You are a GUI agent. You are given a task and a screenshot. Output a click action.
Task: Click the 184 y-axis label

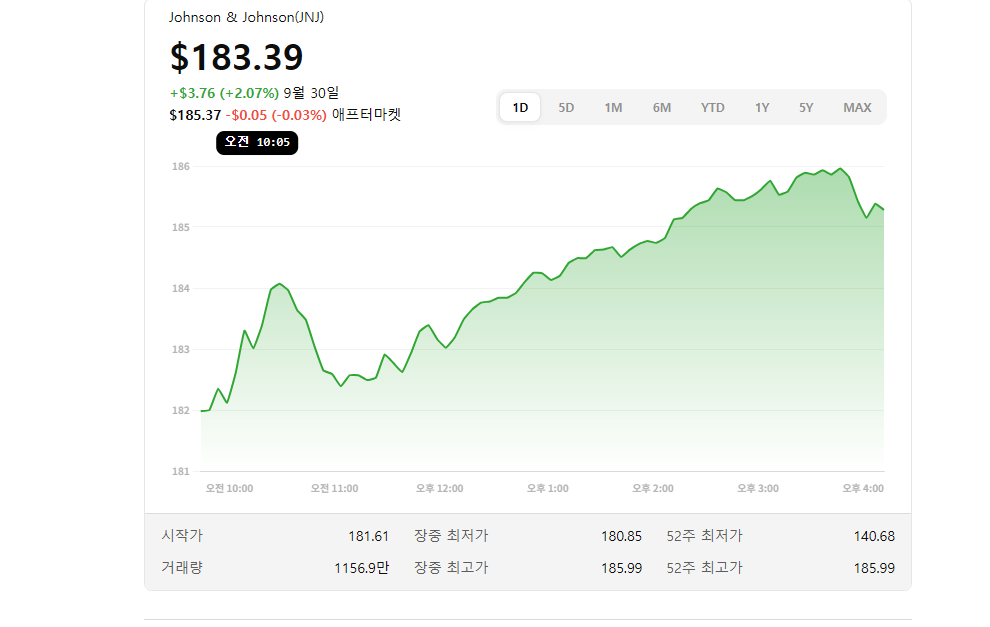tap(181, 288)
